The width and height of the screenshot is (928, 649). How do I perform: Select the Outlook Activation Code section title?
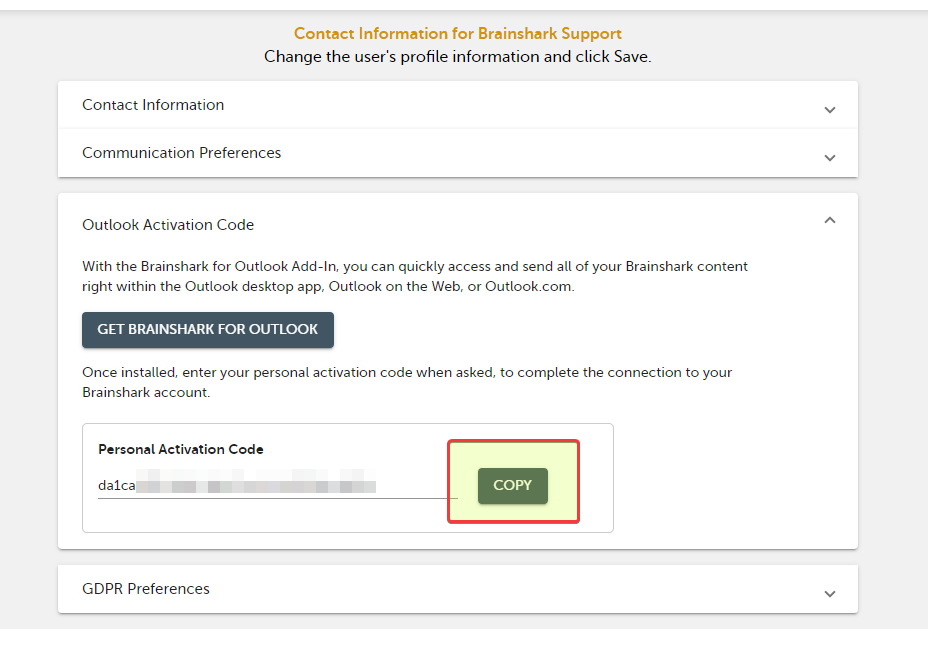point(168,225)
